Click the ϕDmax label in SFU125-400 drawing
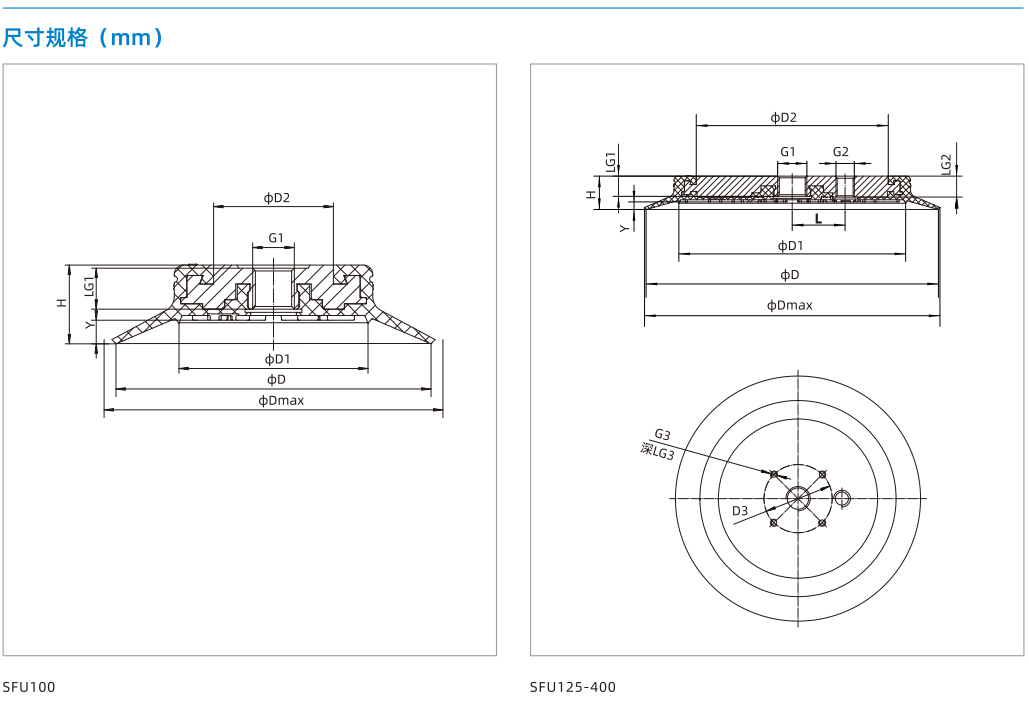 (789, 305)
